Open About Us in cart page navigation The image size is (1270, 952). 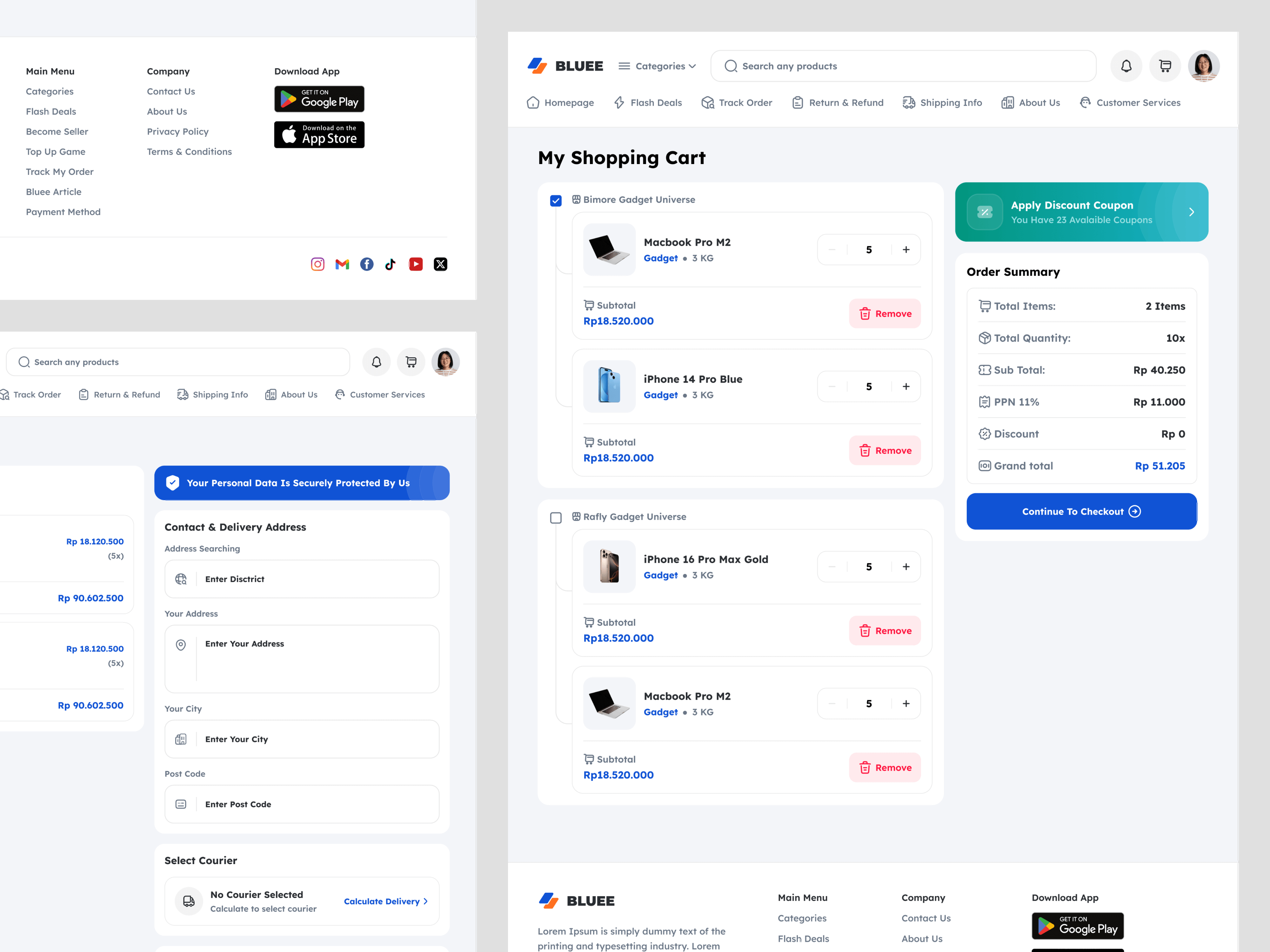(1031, 103)
